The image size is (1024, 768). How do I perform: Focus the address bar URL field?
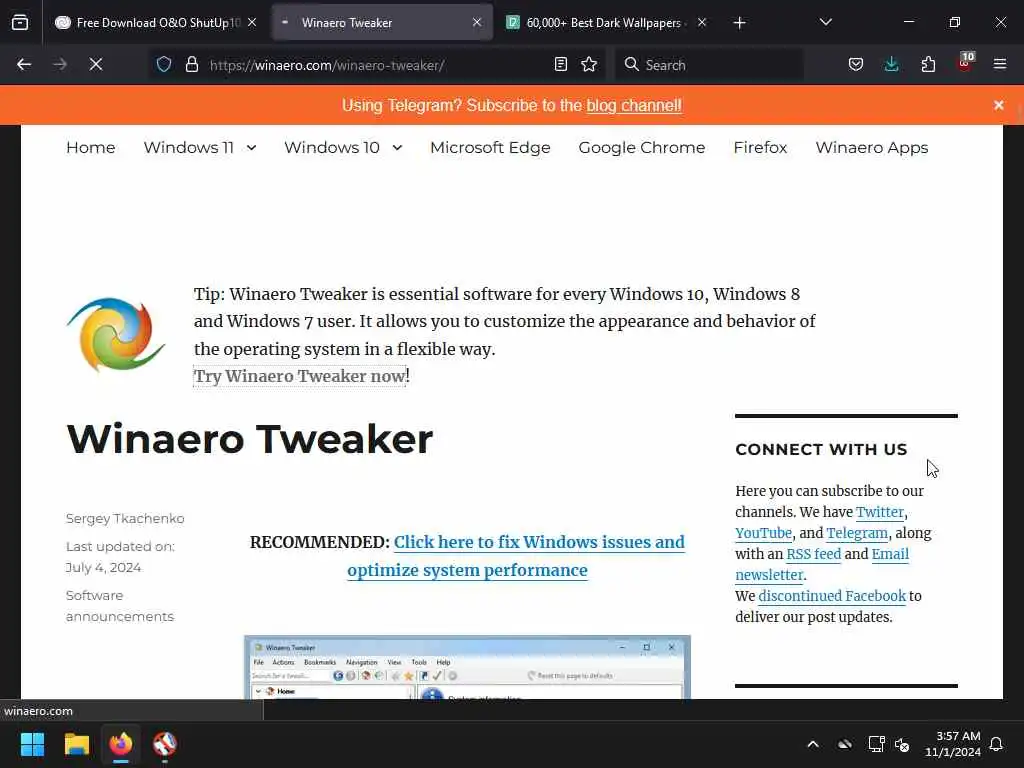pos(379,65)
